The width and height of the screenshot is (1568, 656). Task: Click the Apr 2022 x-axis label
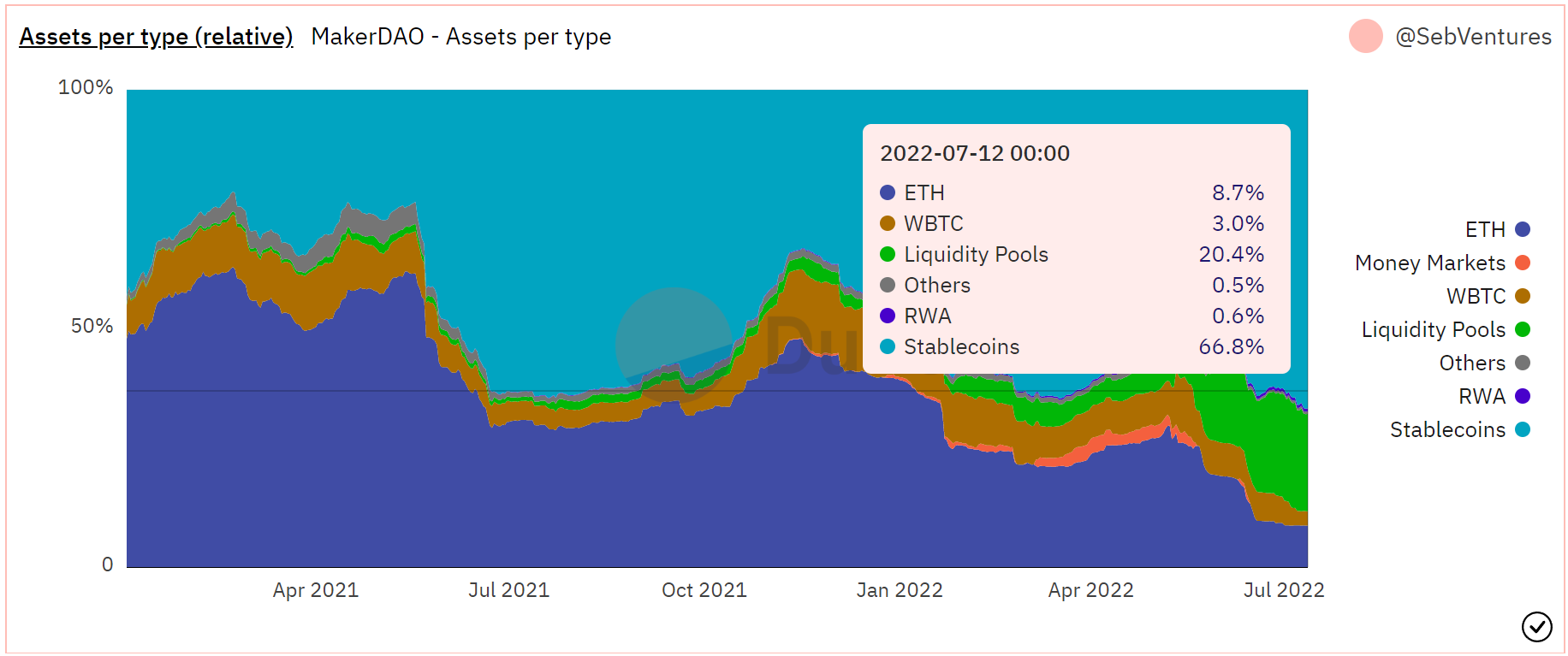[x=1090, y=590]
